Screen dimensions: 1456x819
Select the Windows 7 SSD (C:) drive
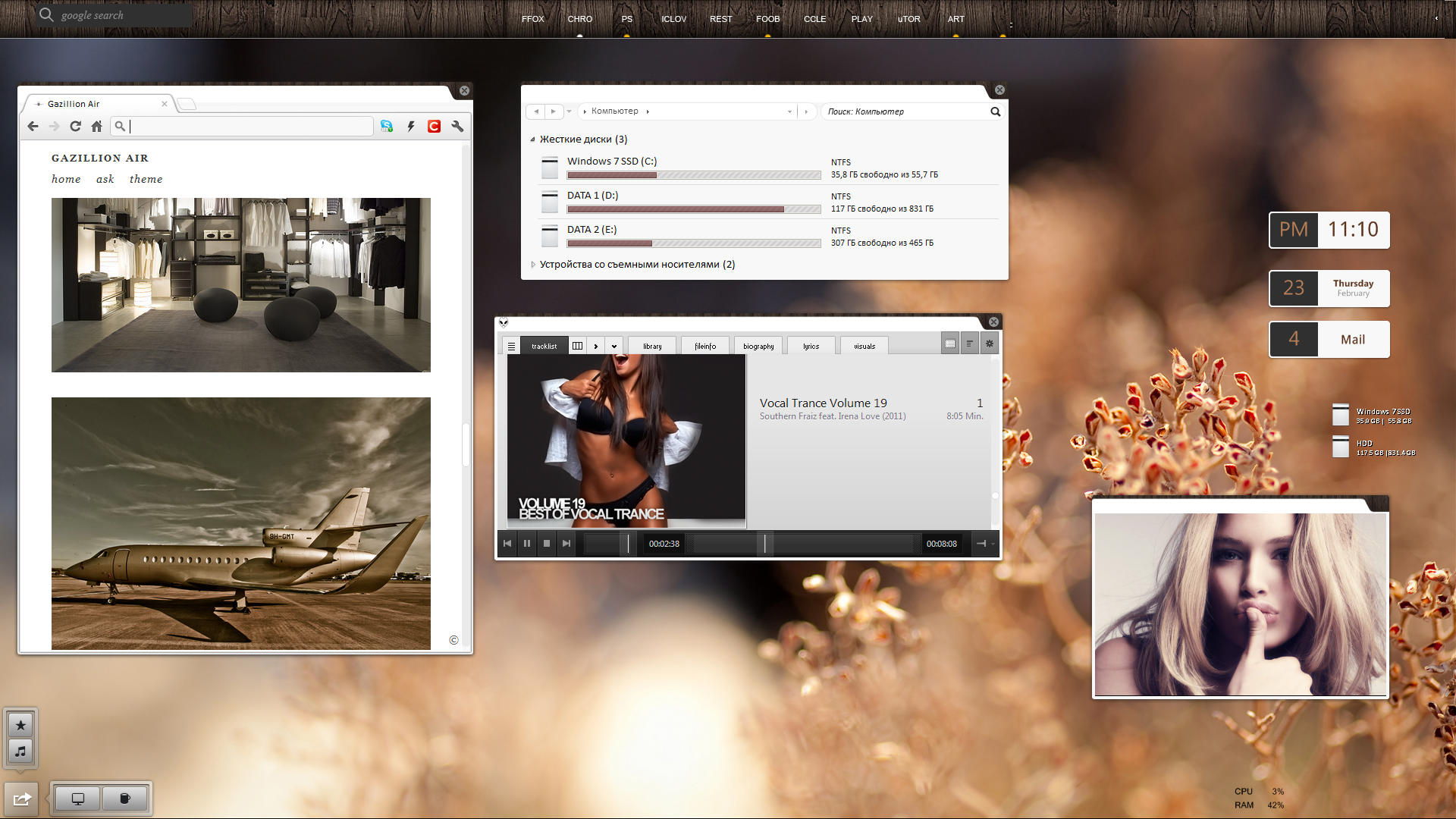[767, 168]
